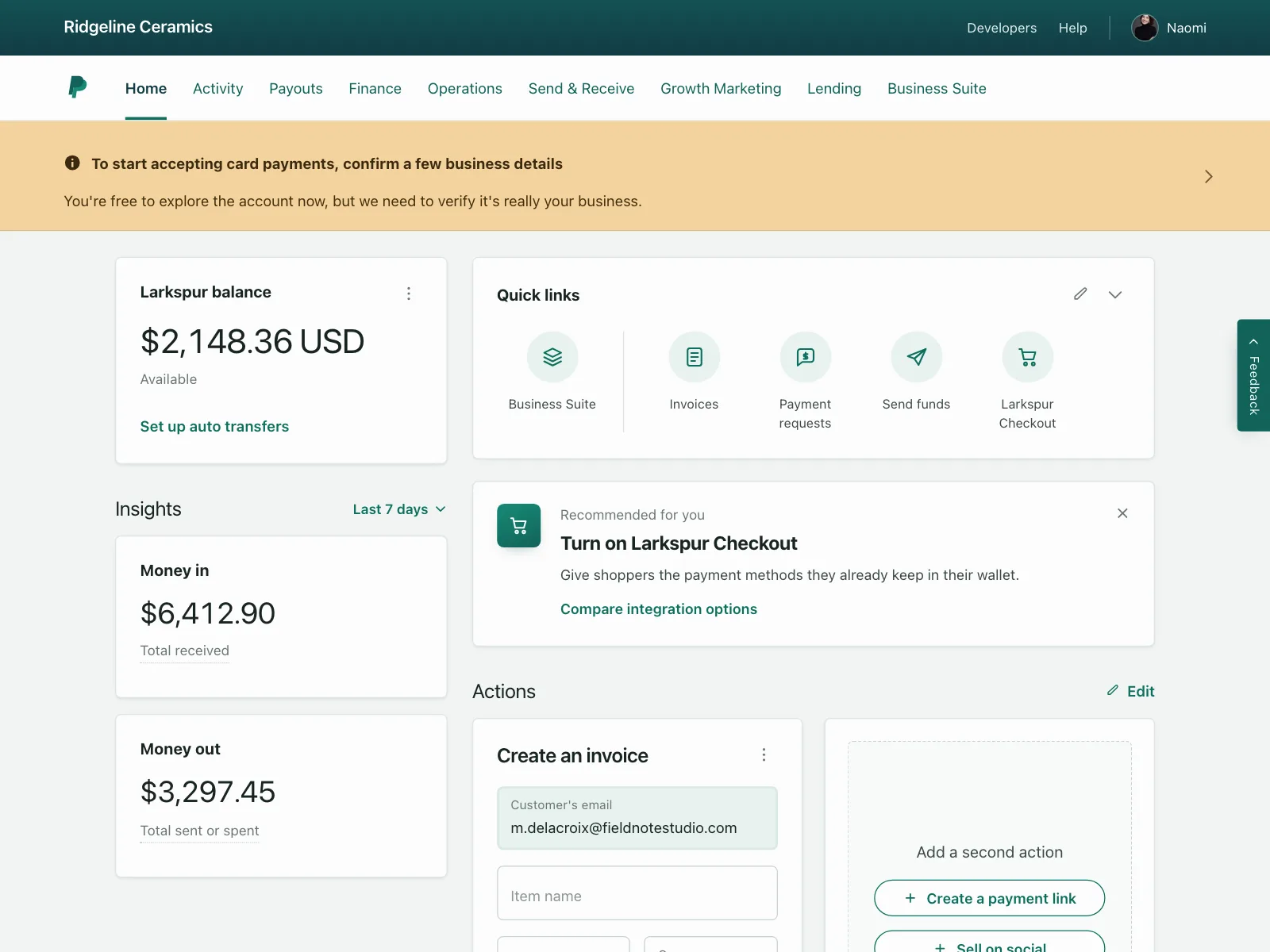Open the Larkspur Checkout quick link icon
Screen dimensions: 1270x952
point(1028,357)
